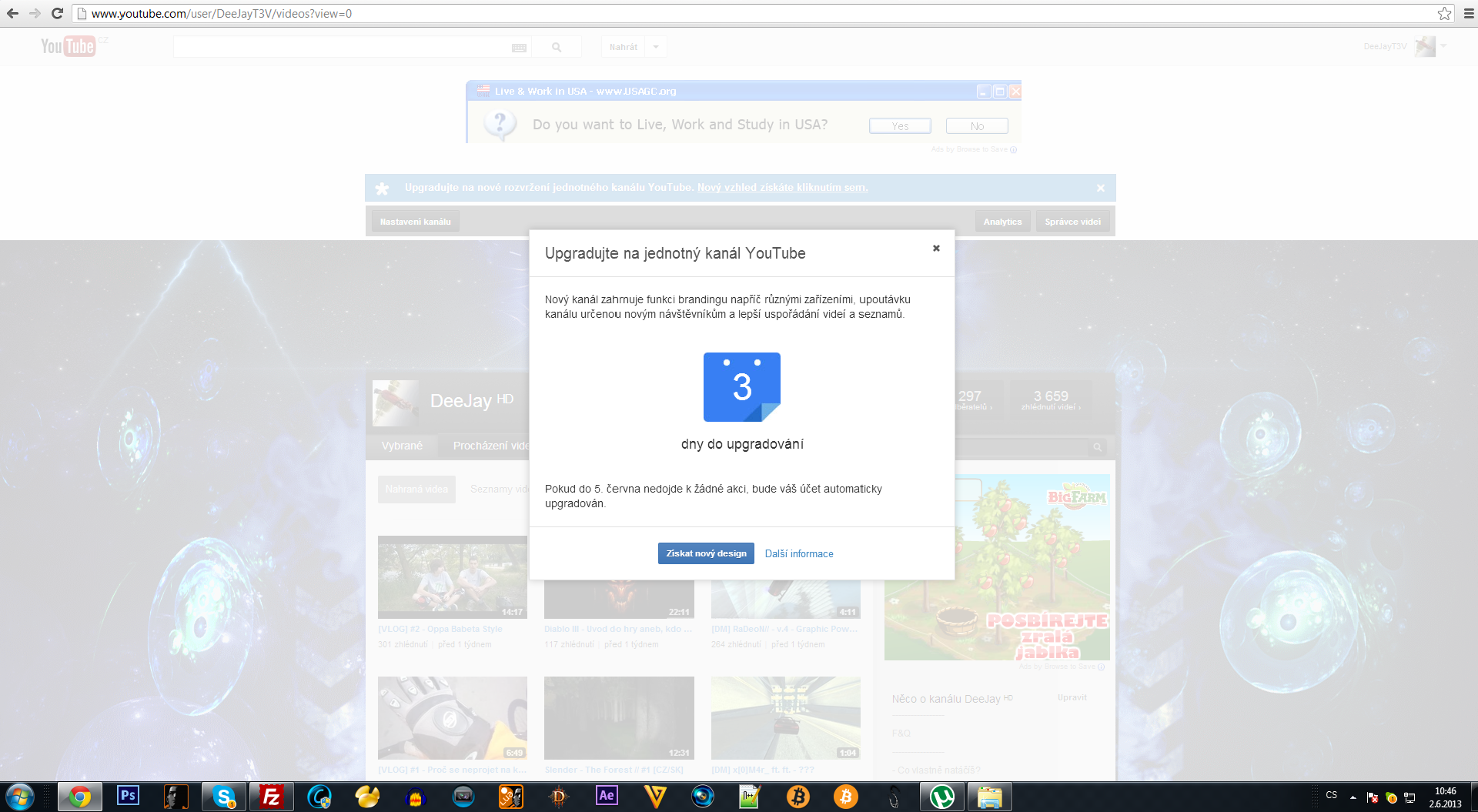The image size is (1478, 812).
Task: Dismiss the blue upgrade notification bar
Action: [x=1101, y=188]
